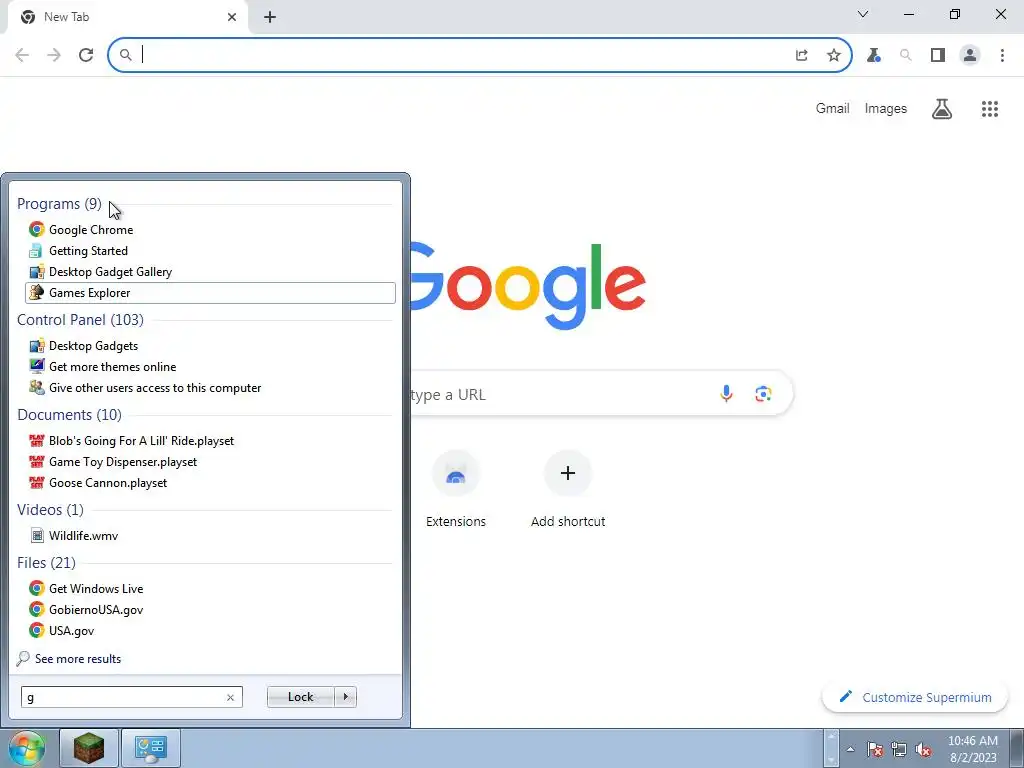Open the Documents (10) results group

point(69,415)
